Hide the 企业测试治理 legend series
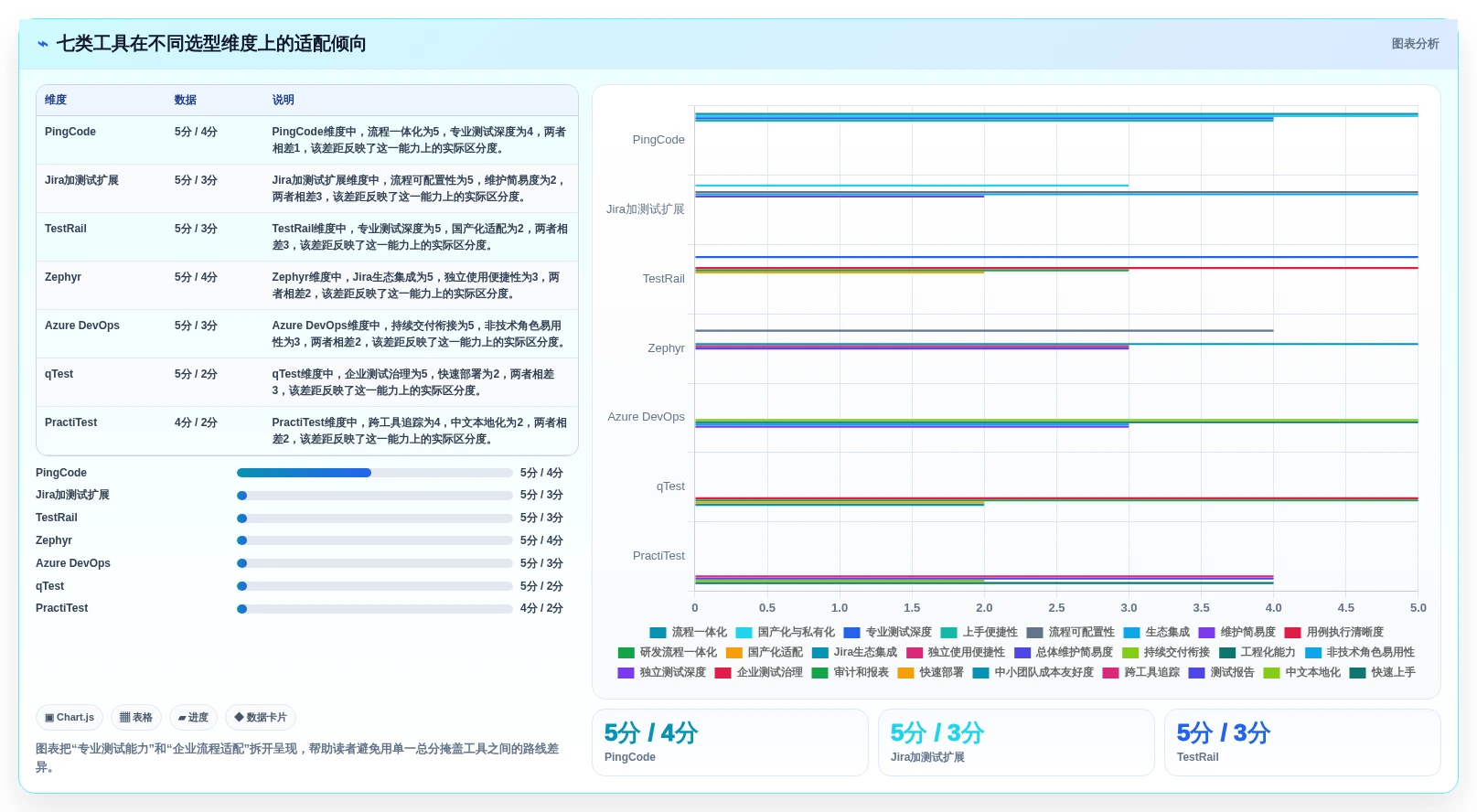Screen dimensions: 1477x812 tap(759, 672)
